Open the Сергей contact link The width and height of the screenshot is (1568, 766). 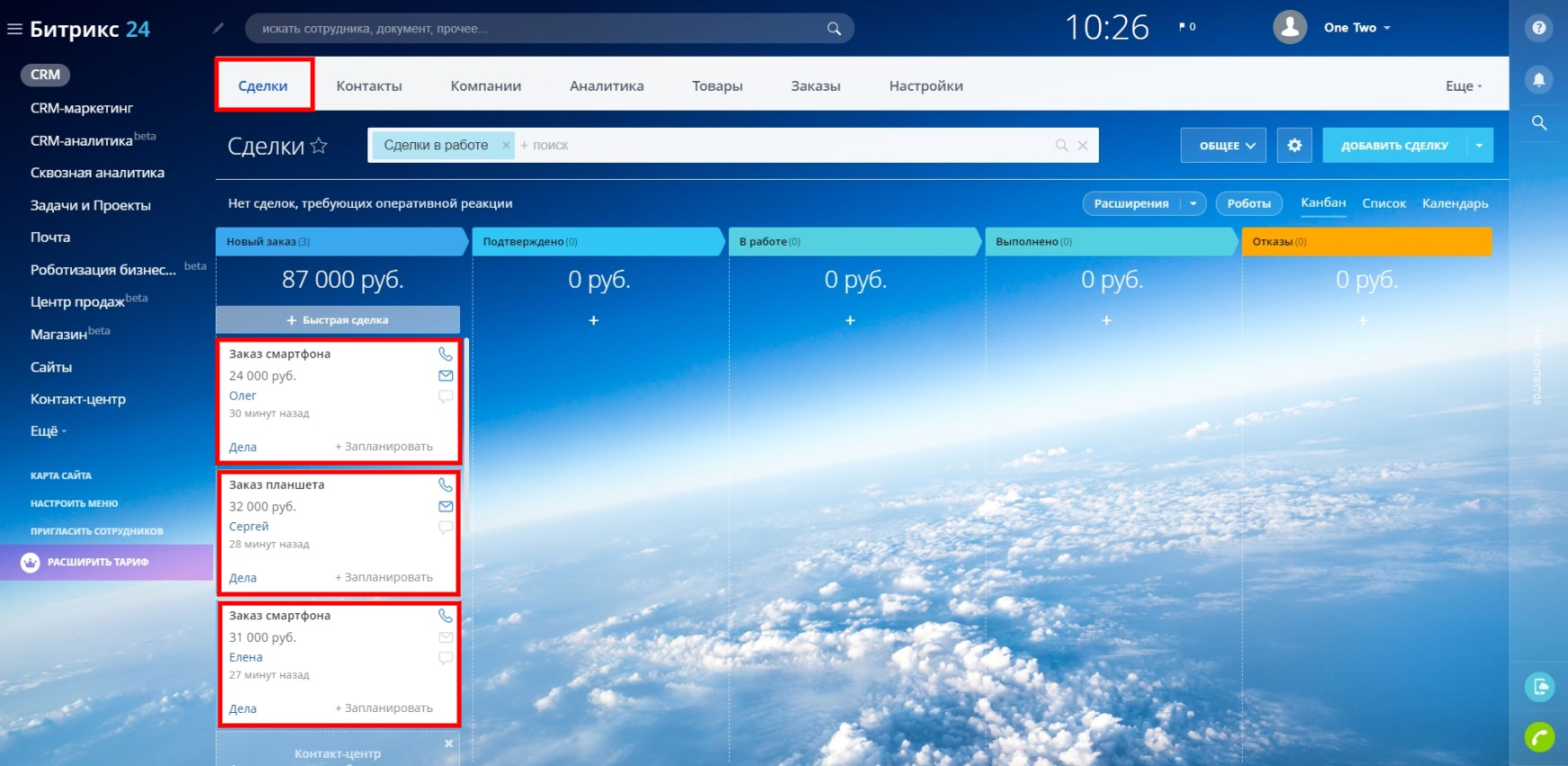point(249,526)
